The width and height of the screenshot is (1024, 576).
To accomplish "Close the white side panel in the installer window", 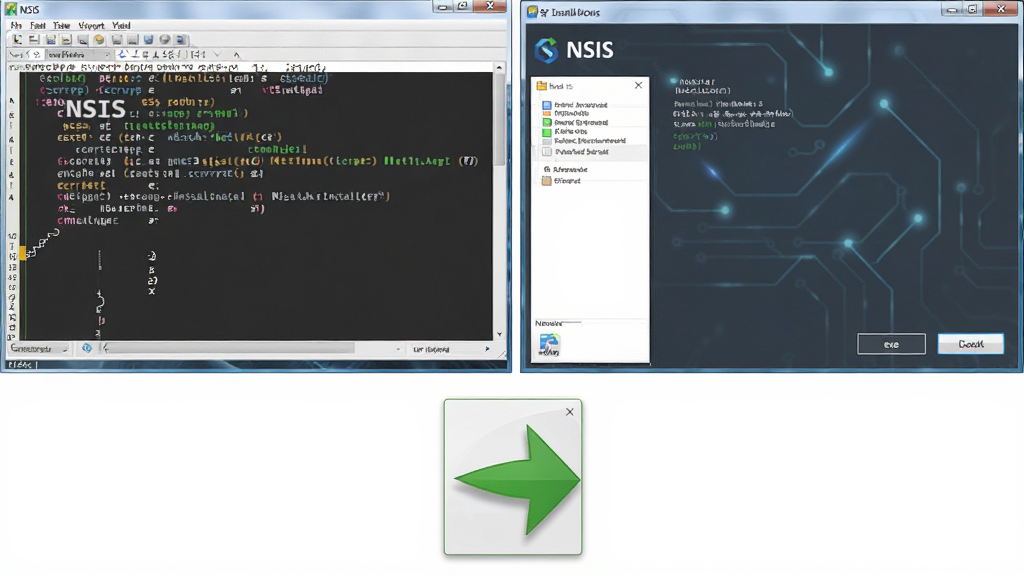I will [639, 85].
